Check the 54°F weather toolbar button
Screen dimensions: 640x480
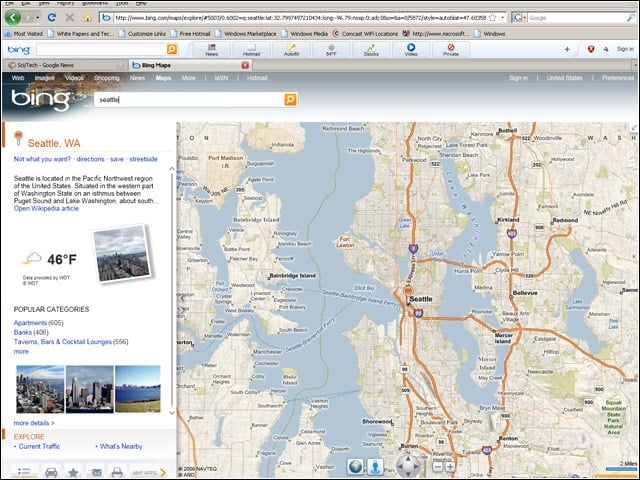[331, 50]
